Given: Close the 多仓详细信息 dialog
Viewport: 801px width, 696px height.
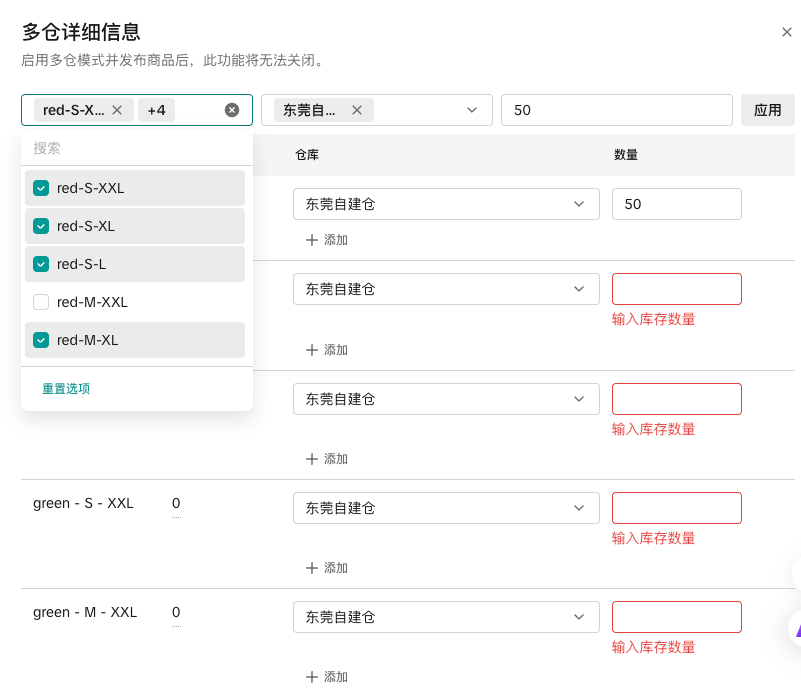Looking at the screenshot, I should [787, 32].
